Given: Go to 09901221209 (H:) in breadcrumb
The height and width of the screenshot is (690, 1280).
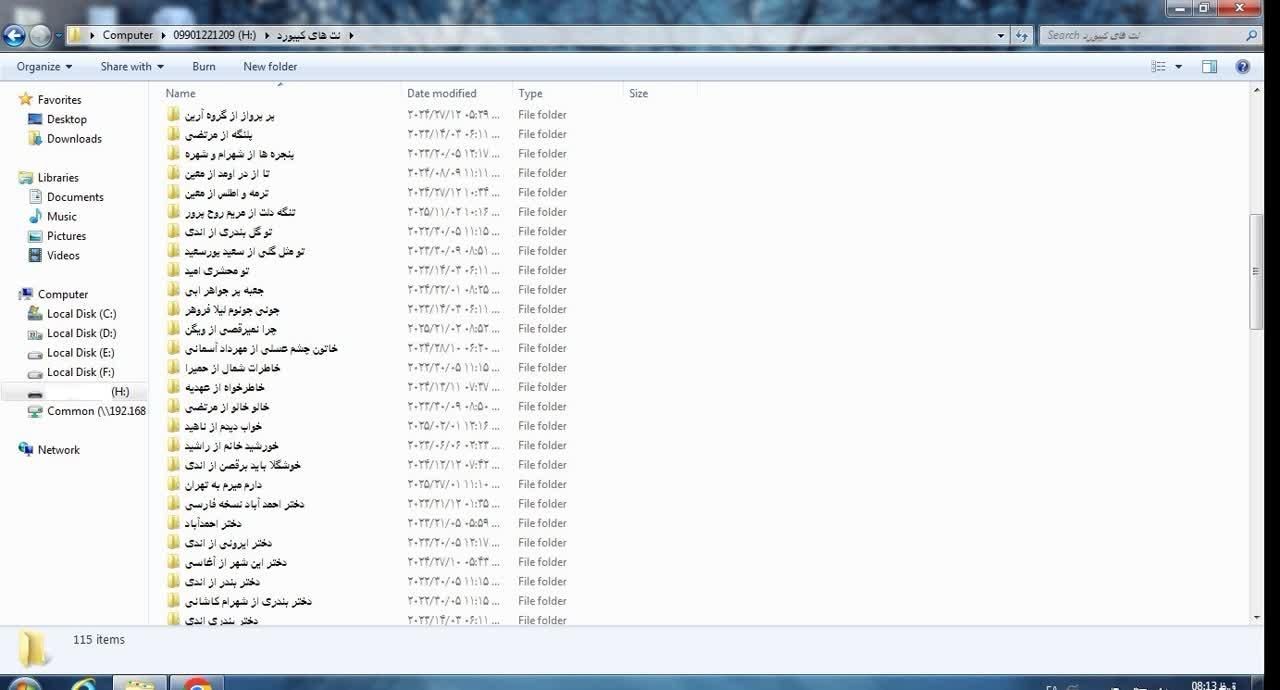Looking at the screenshot, I should (214, 35).
